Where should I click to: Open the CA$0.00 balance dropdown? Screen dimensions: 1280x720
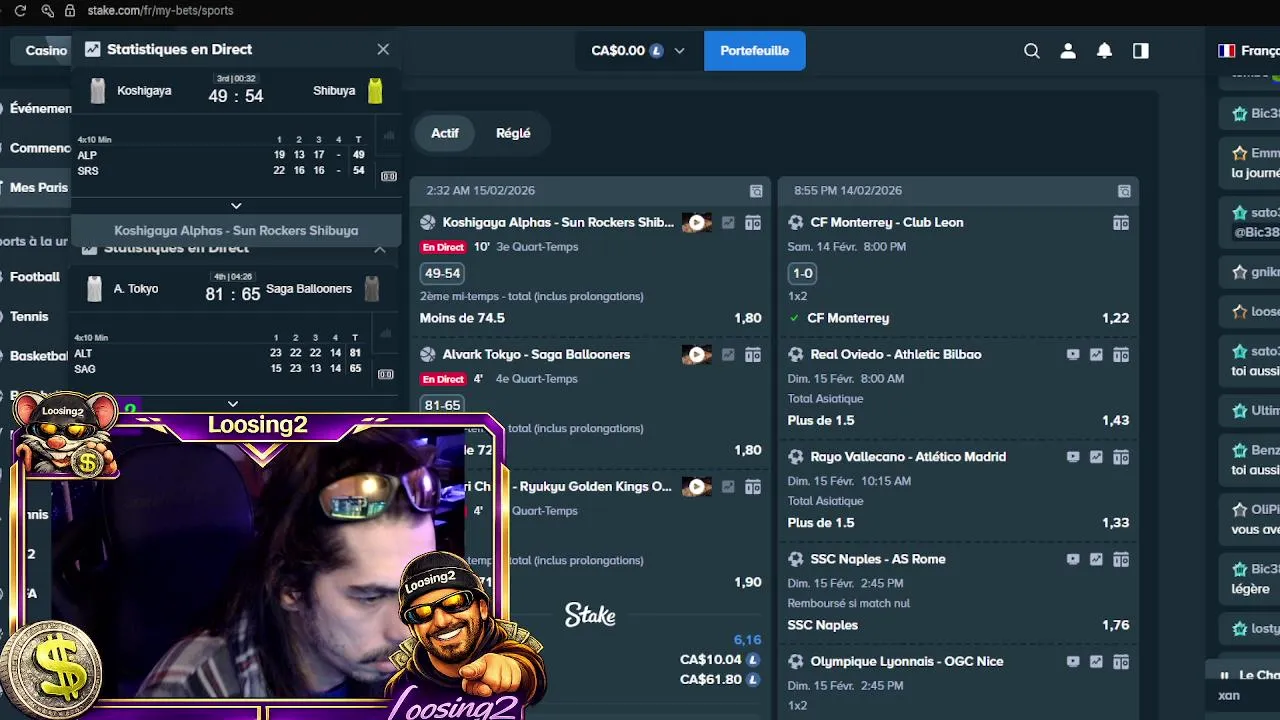click(x=639, y=51)
